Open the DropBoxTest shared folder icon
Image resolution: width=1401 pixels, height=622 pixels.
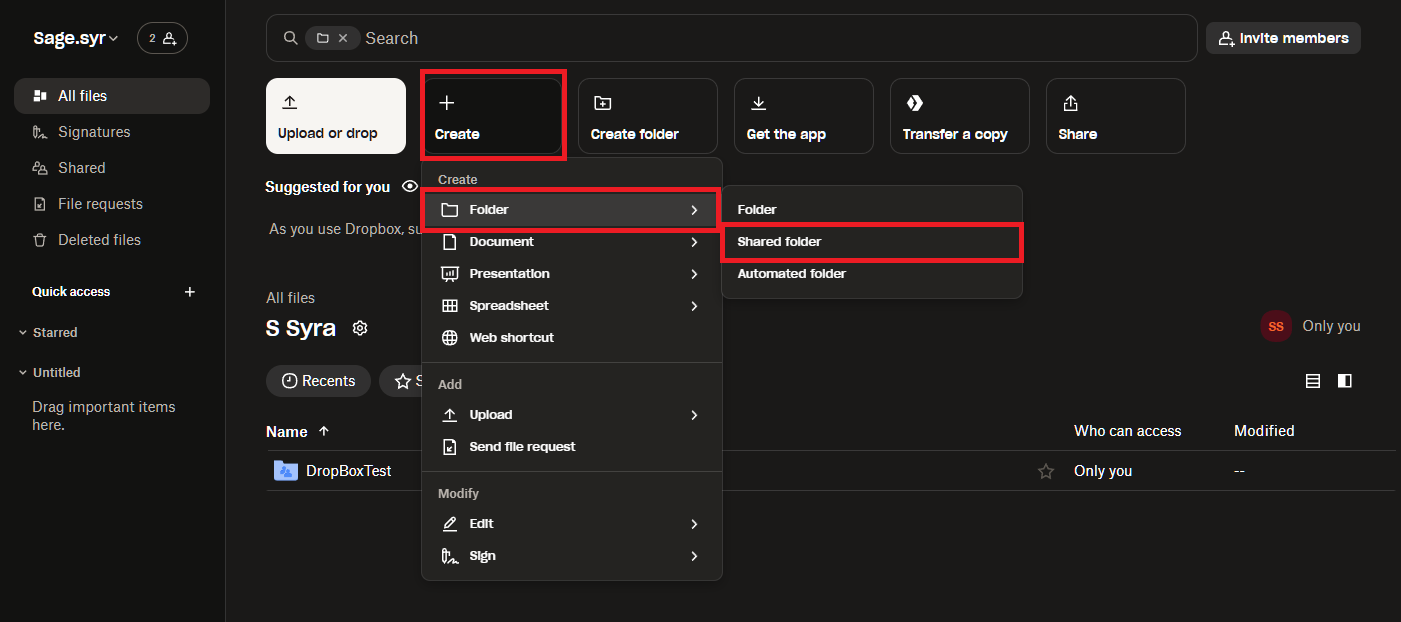[x=286, y=471]
